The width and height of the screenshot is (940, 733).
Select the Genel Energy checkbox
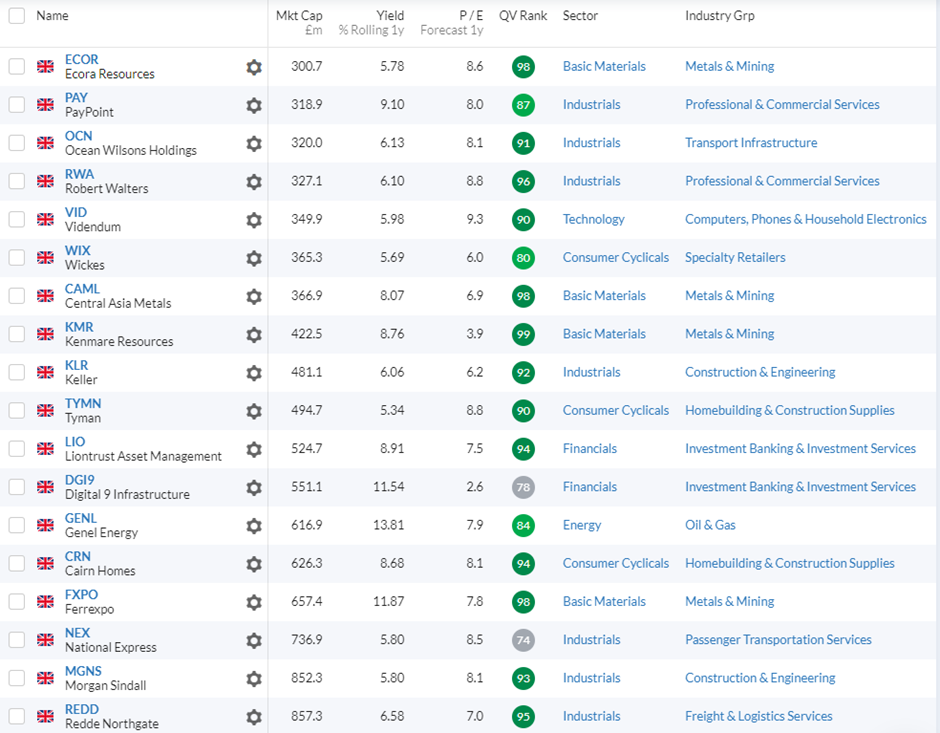click(x=17, y=525)
